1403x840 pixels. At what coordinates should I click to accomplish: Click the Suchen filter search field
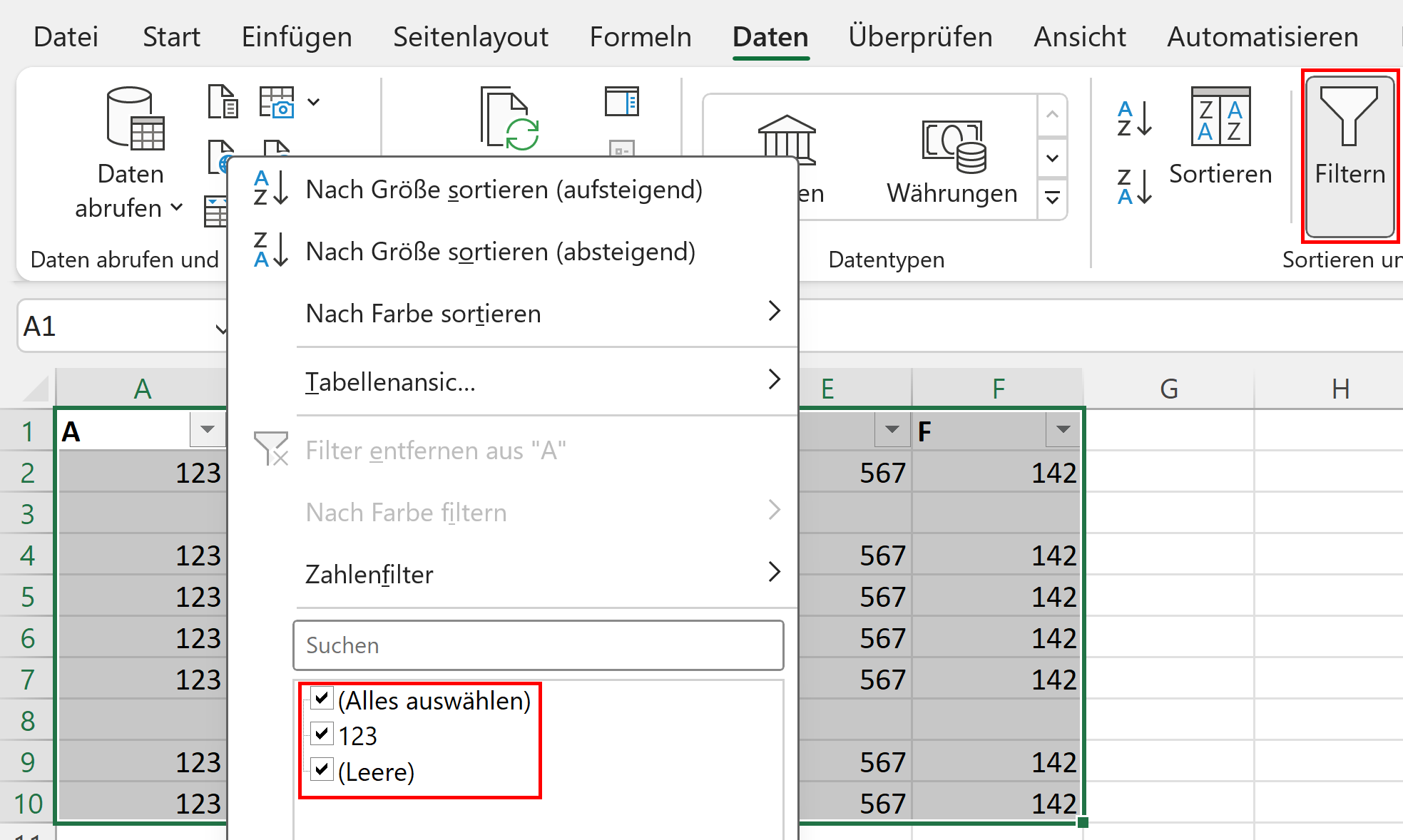coord(539,645)
